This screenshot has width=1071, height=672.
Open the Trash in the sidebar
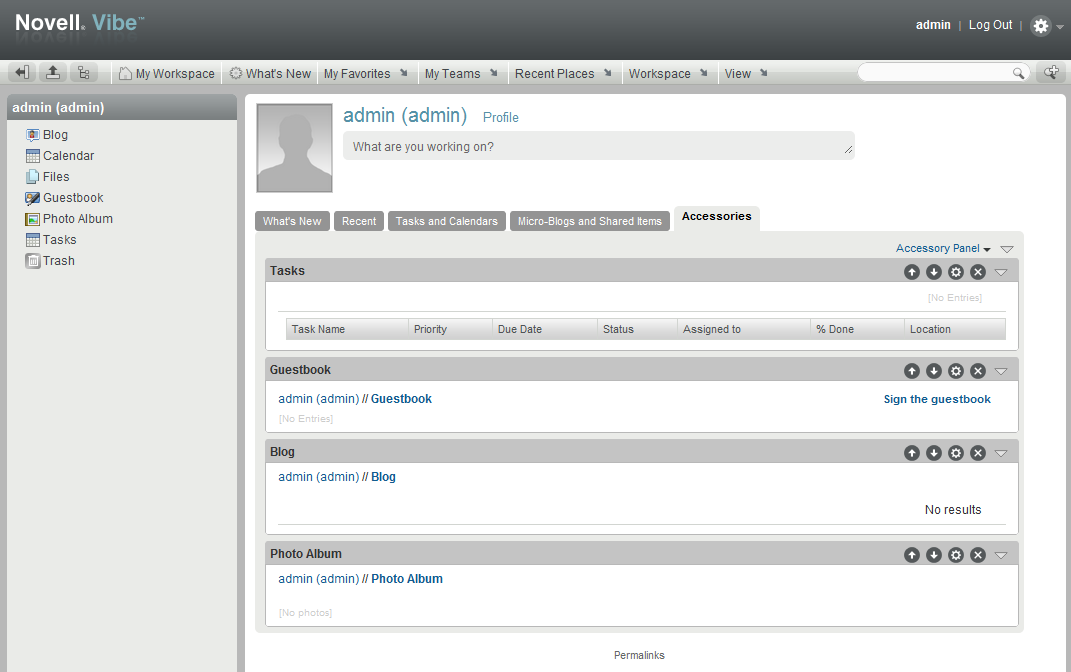tap(56, 260)
